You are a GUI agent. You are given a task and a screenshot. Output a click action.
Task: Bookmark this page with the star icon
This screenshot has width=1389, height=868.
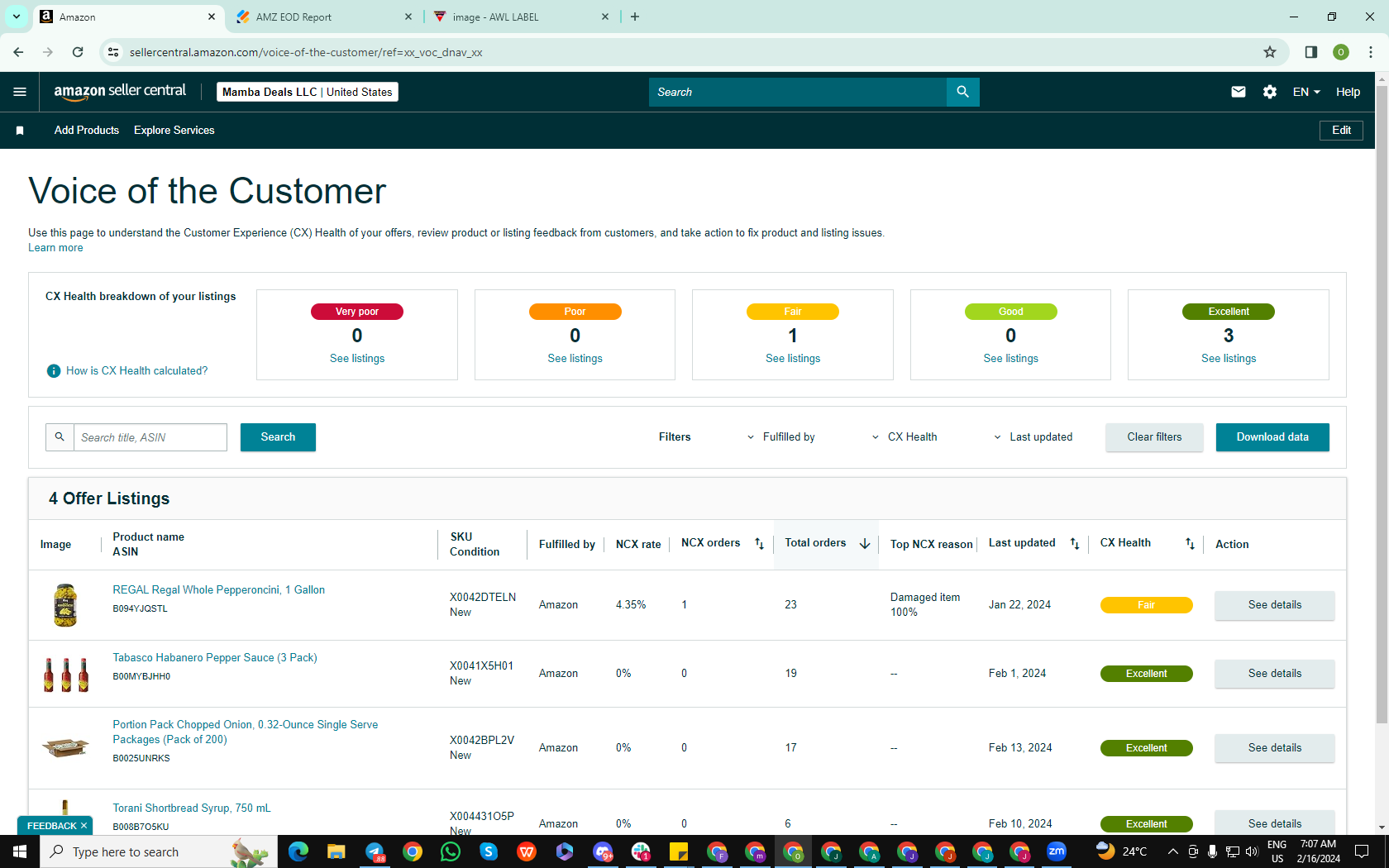coord(1270,52)
